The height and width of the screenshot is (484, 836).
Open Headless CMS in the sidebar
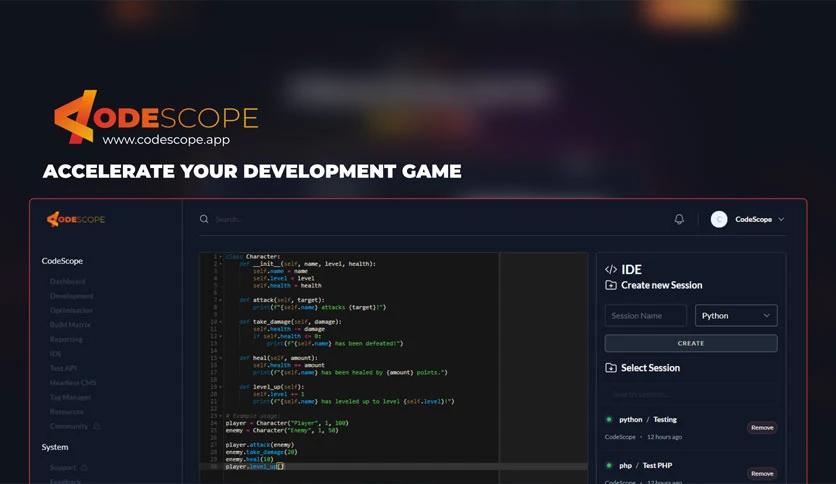coord(73,382)
